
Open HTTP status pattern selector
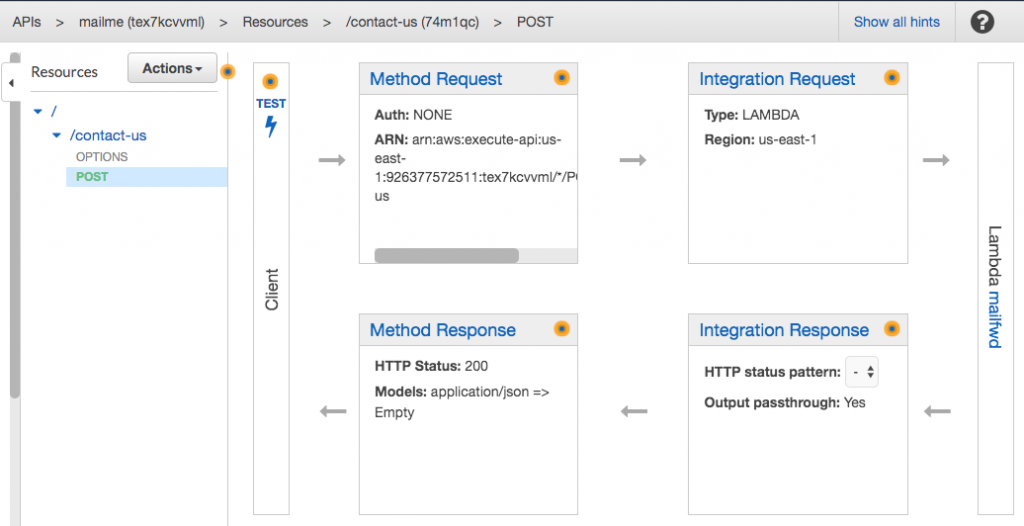[x=862, y=373]
